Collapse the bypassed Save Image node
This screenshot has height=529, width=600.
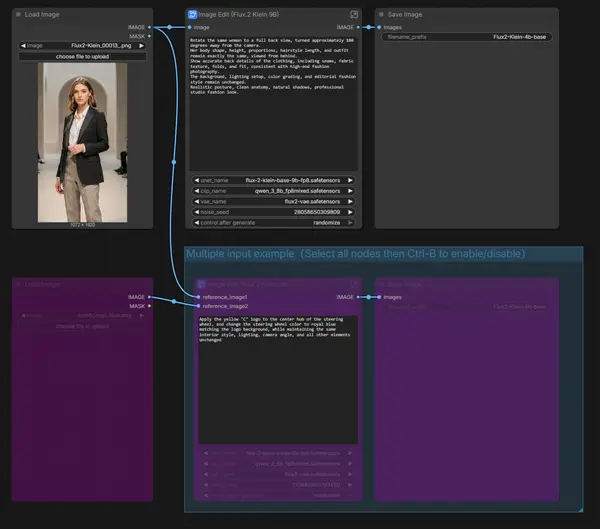(x=381, y=284)
